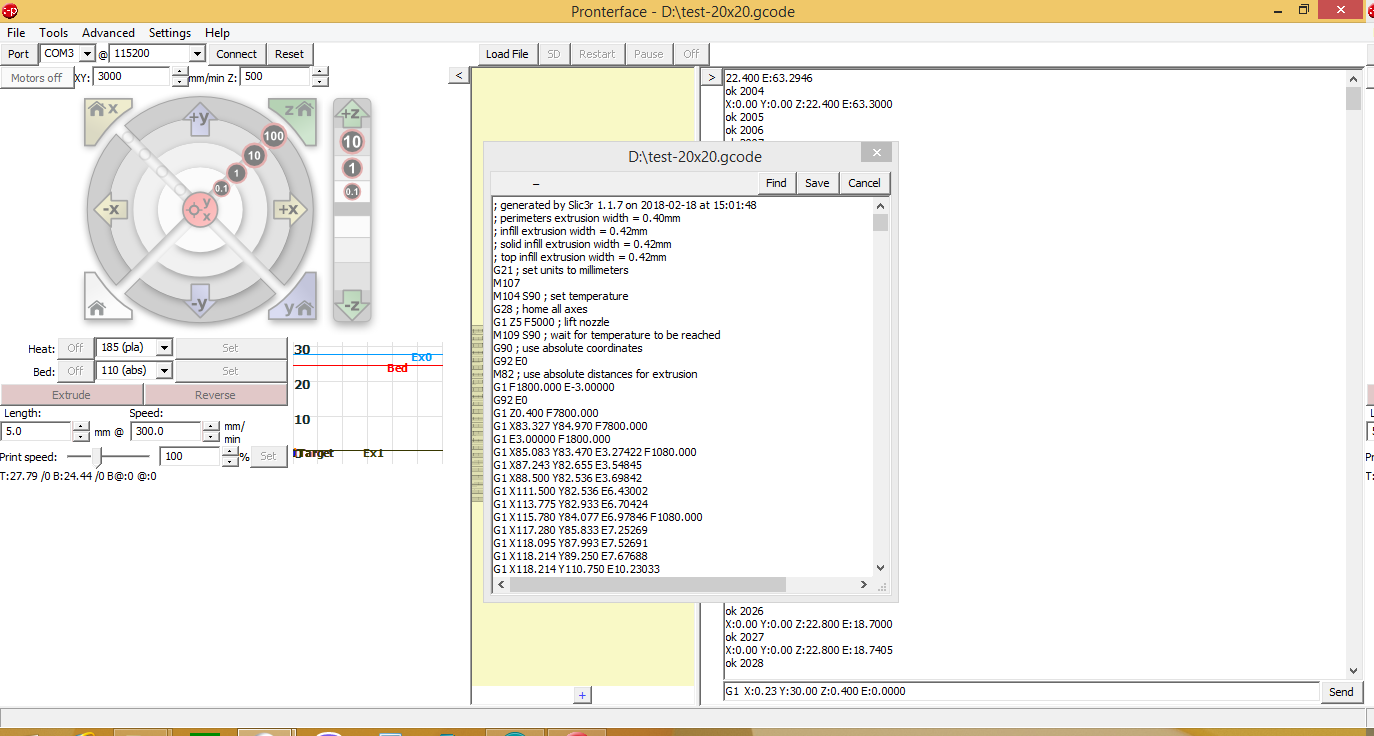Open the COM3 port dropdown

pyautogui.click(x=86, y=54)
